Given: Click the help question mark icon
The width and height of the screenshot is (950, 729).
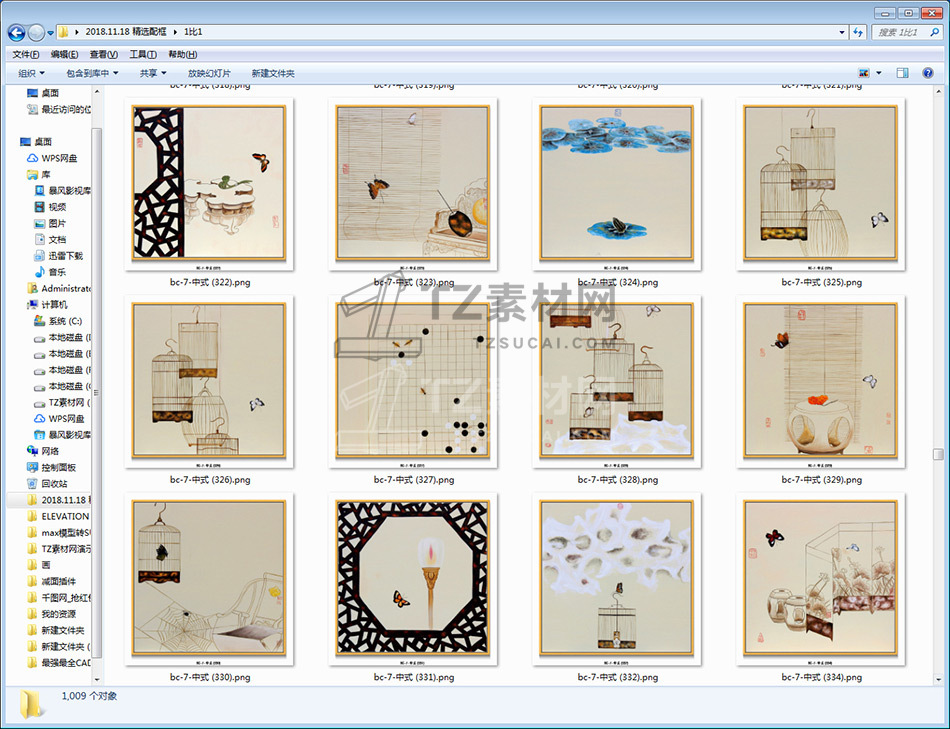Looking at the screenshot, I should coord(928,73).
